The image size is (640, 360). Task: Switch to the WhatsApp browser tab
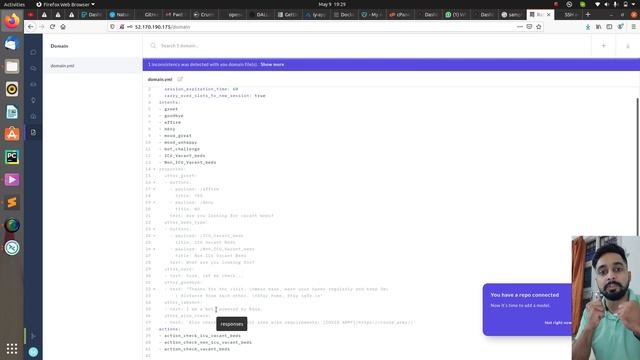(x=456, y=14)
